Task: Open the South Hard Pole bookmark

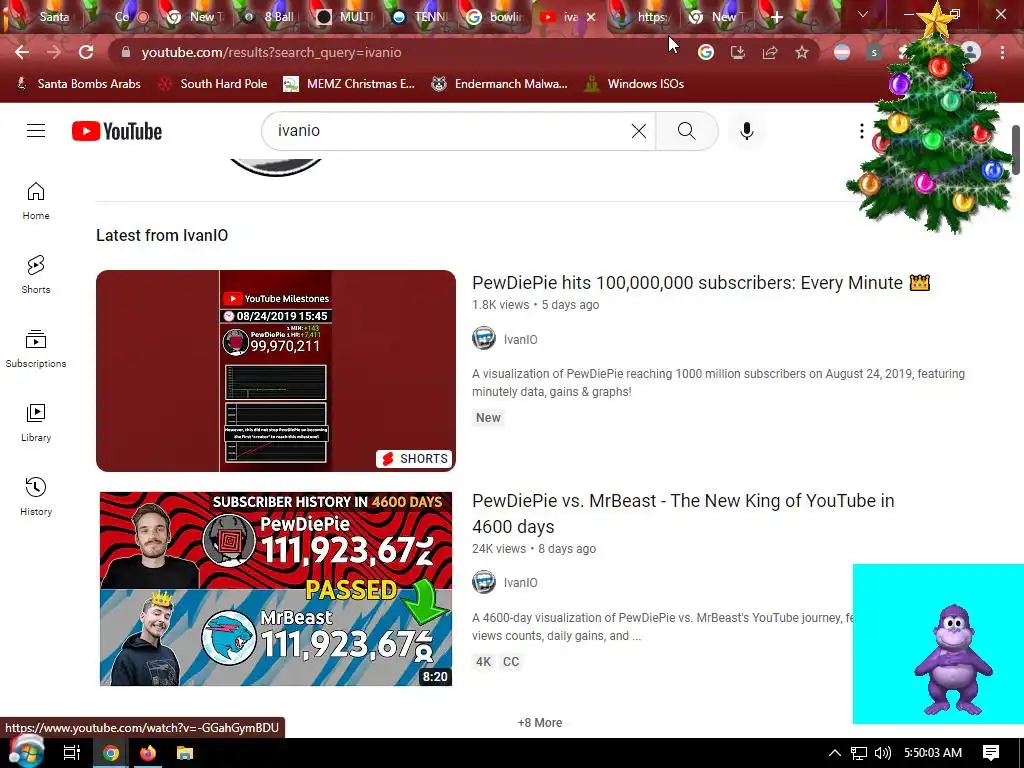Action: tap(213, 84)
